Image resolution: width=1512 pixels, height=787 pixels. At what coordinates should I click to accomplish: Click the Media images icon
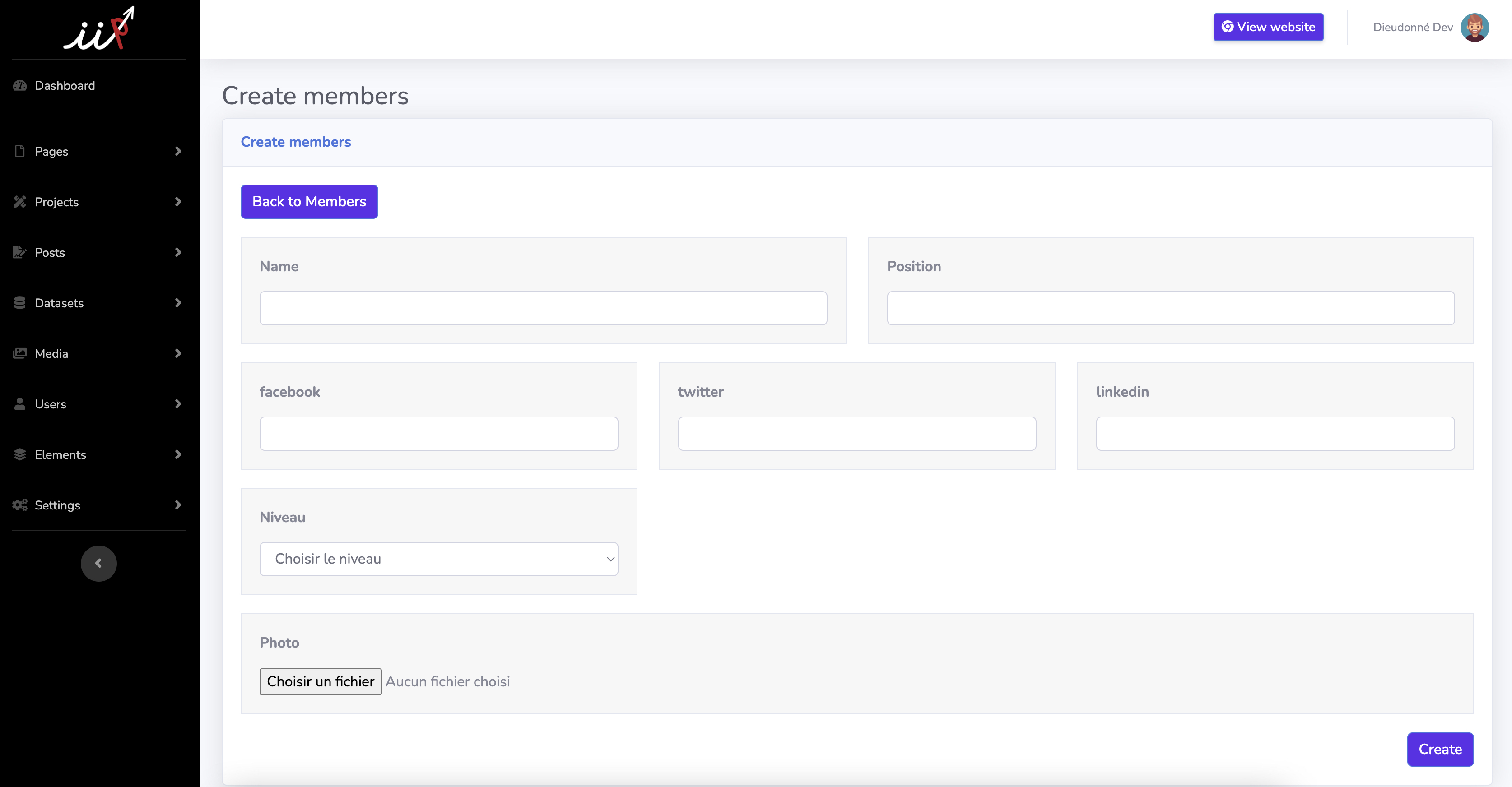[20, 353]
